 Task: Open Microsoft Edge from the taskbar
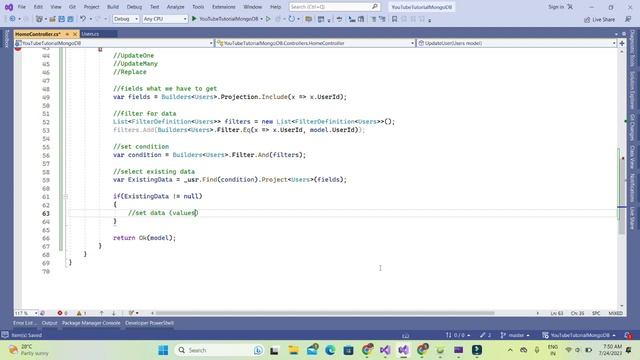[x=330, y=350]
